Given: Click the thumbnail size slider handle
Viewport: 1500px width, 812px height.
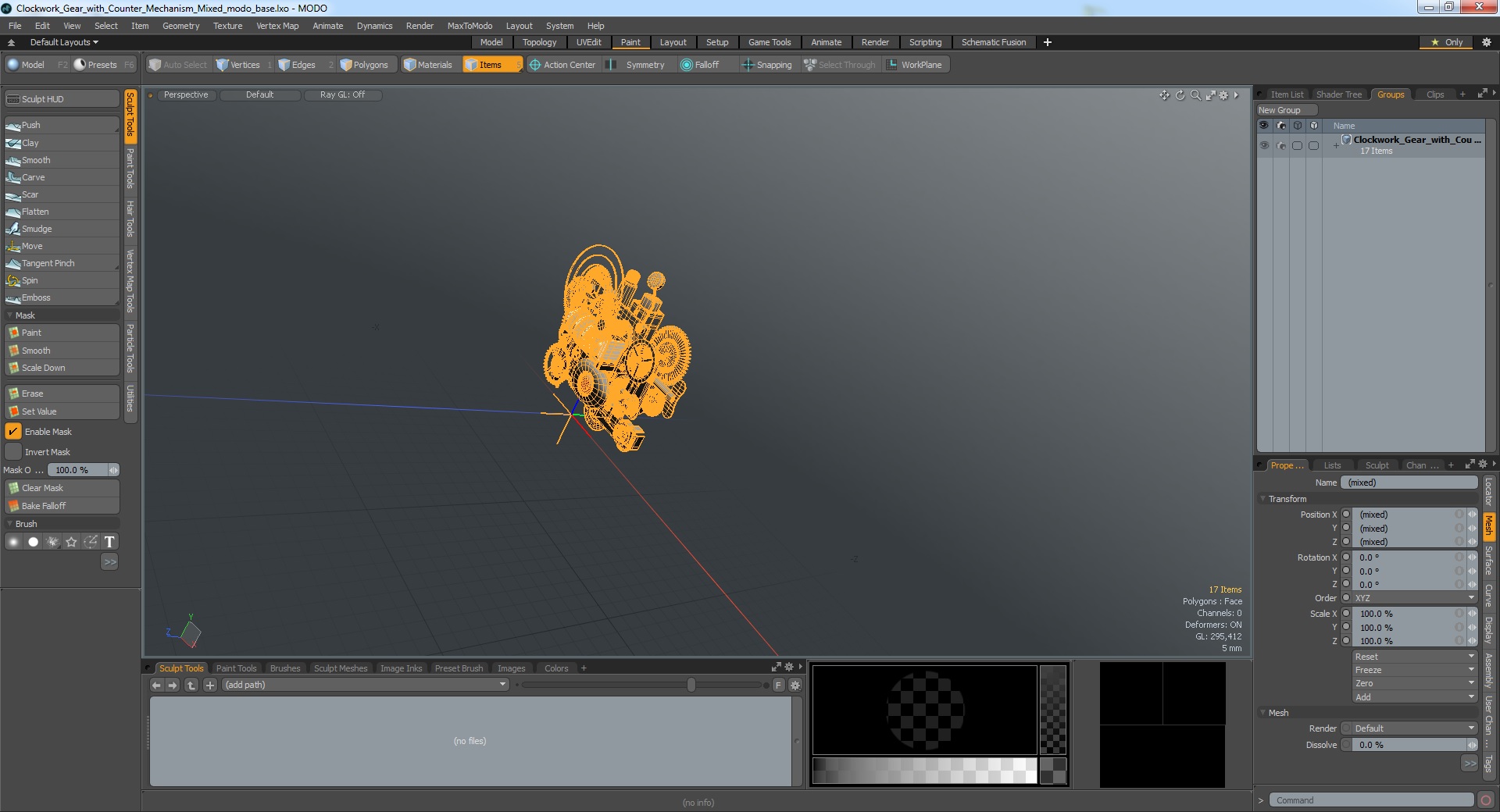Looking at the screenshot, I should coord(691,685).
